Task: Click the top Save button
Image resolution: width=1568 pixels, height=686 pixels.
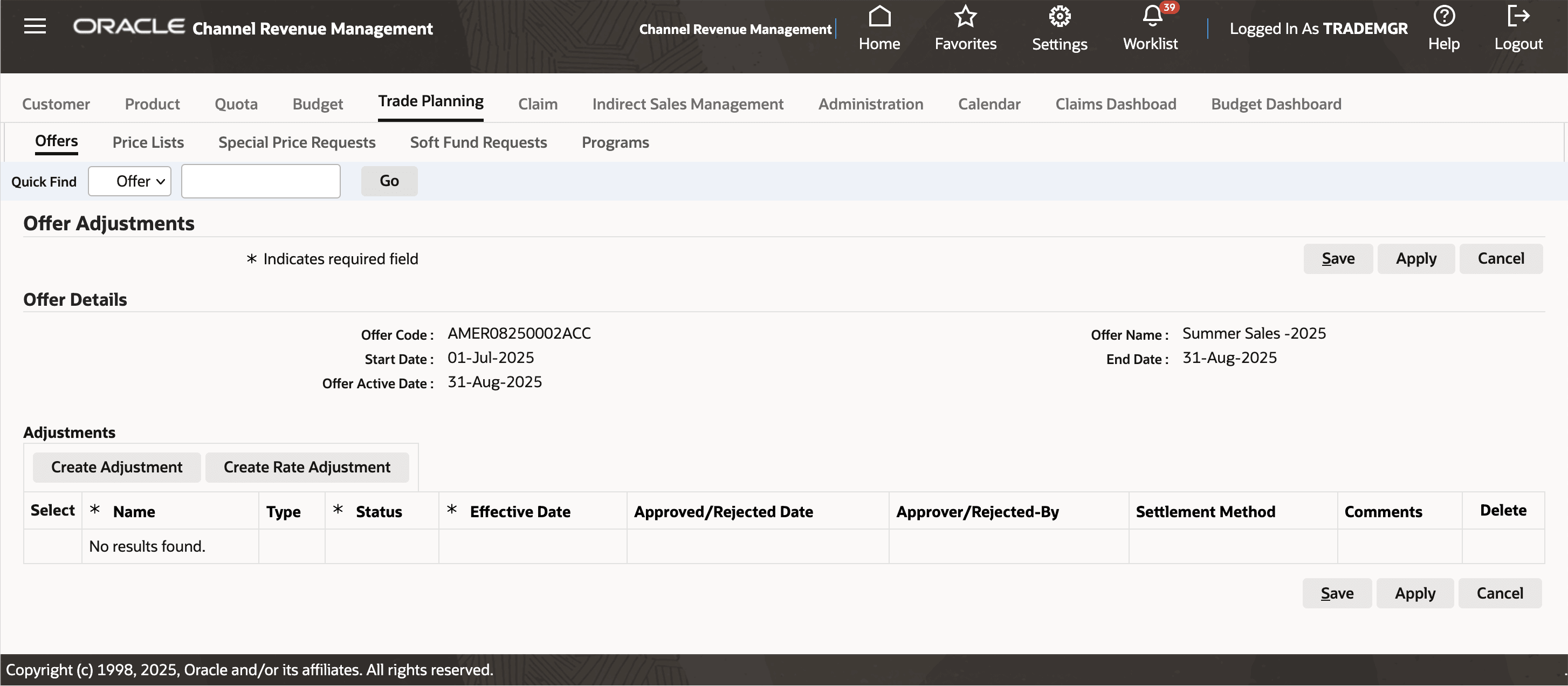Action: pyautogui.click(x=1337, y=259)
